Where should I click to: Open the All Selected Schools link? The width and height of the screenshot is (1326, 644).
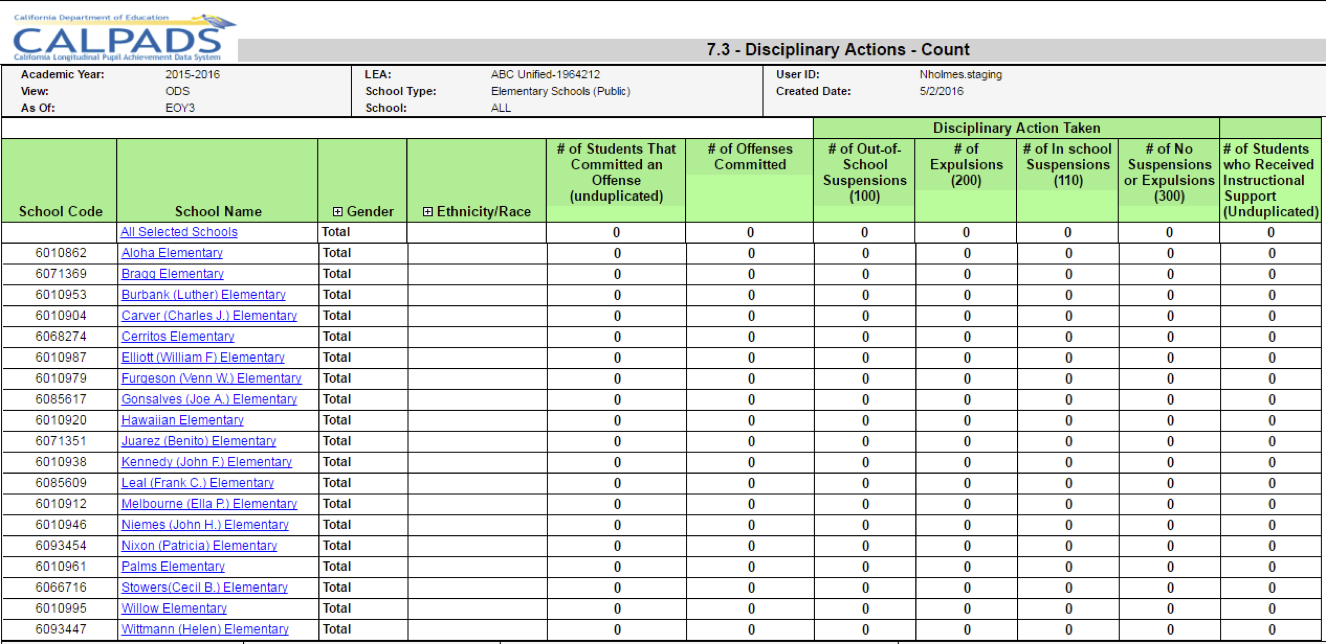pyautogui.click(x=179, y=232)
